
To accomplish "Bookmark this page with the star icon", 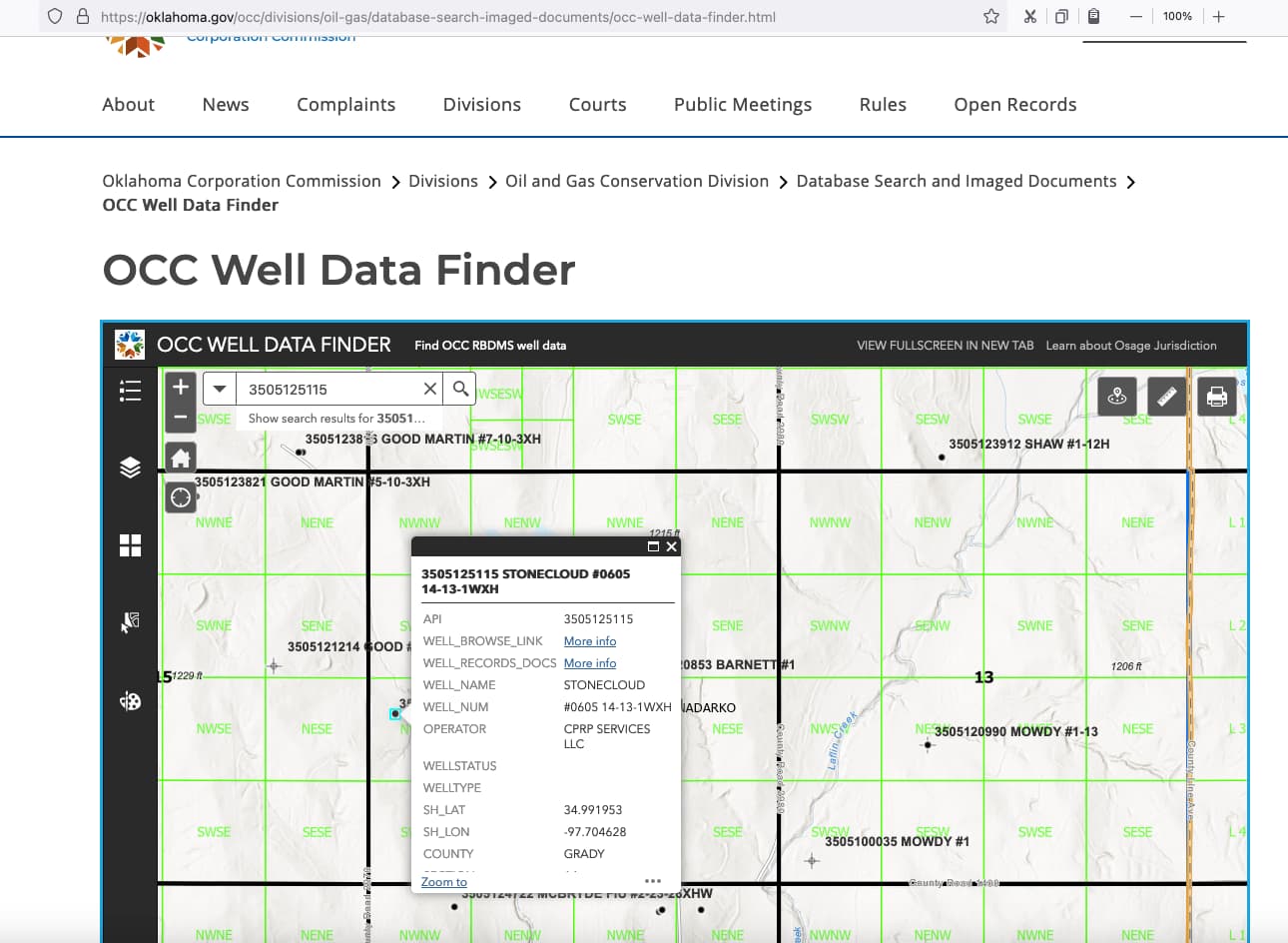I will click(991, 16).
